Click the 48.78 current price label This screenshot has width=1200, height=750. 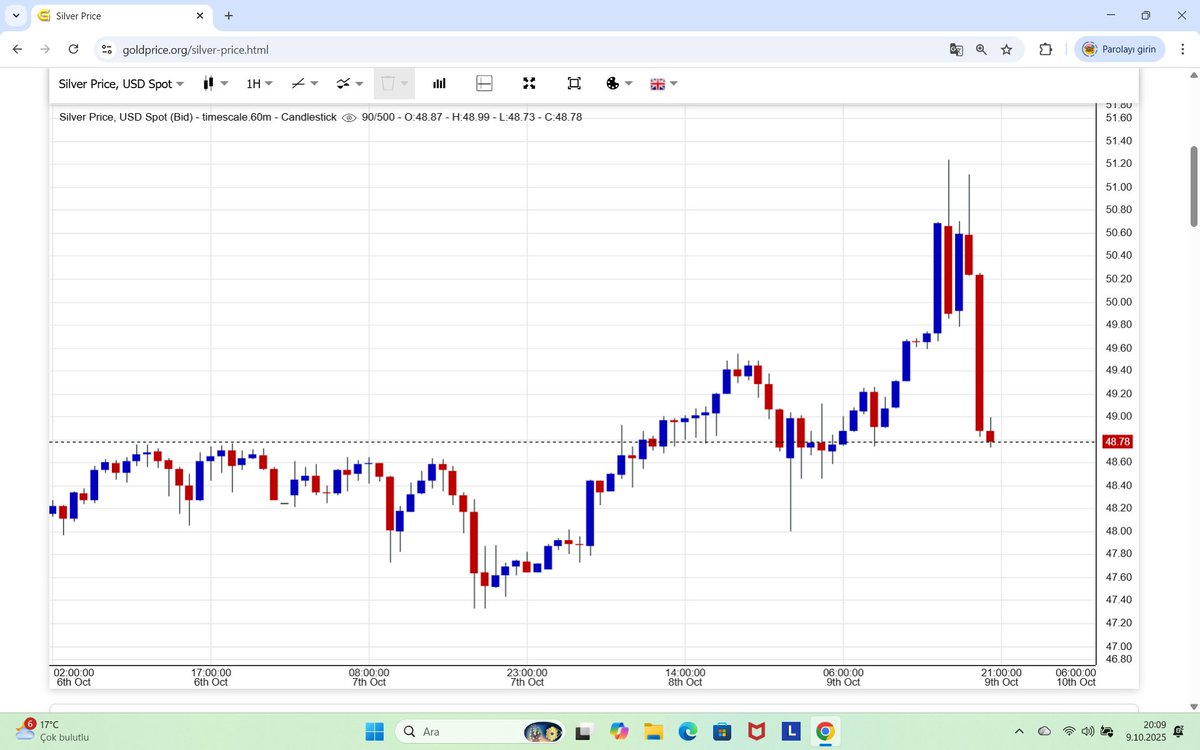click(1117, 441)
